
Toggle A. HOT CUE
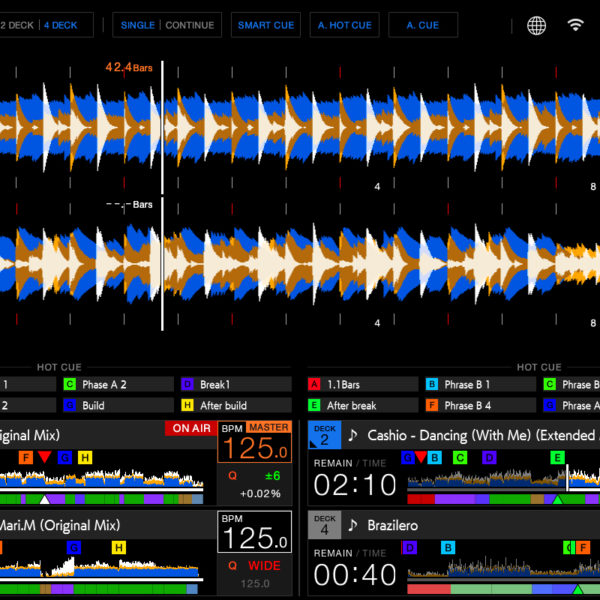344,25
